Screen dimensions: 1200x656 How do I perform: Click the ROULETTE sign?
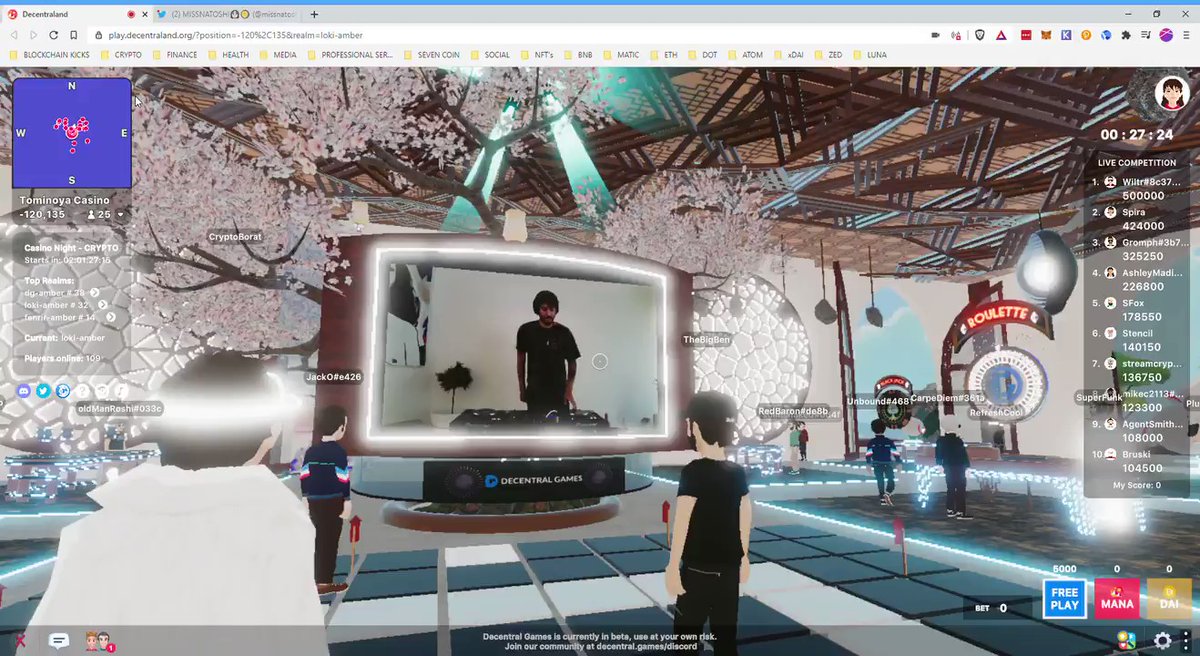pyautogui.click(x=999, y=317)
